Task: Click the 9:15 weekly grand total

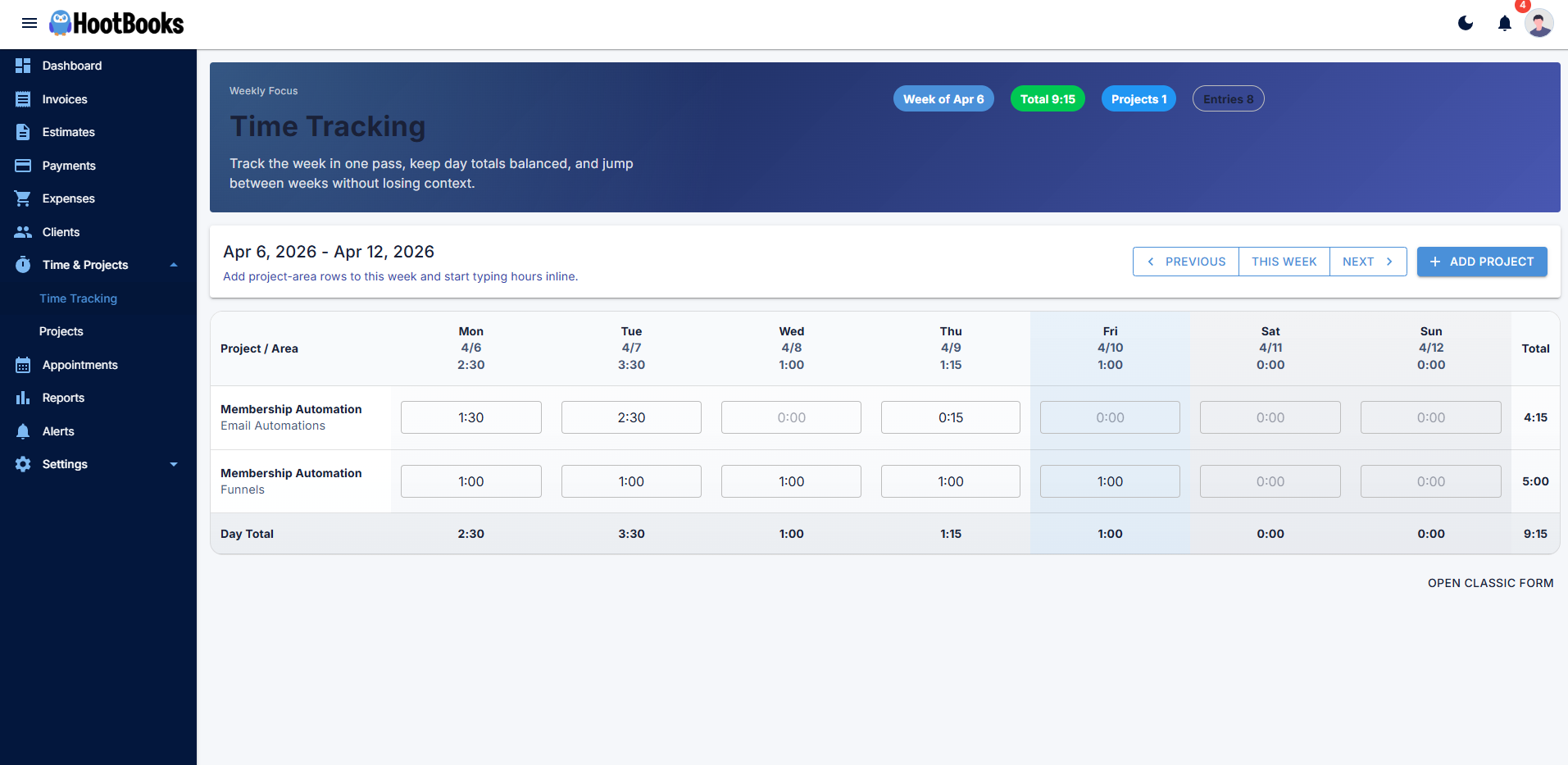Action: click(x=1535, y=534)
